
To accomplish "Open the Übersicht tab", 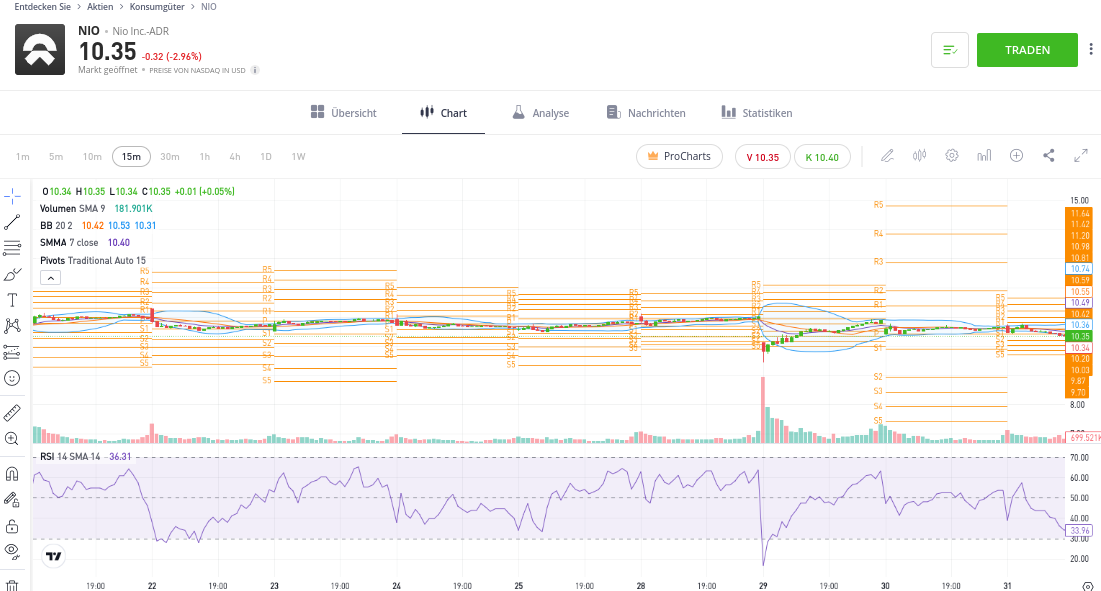I will pyautogui.click(x=343, y=113).
